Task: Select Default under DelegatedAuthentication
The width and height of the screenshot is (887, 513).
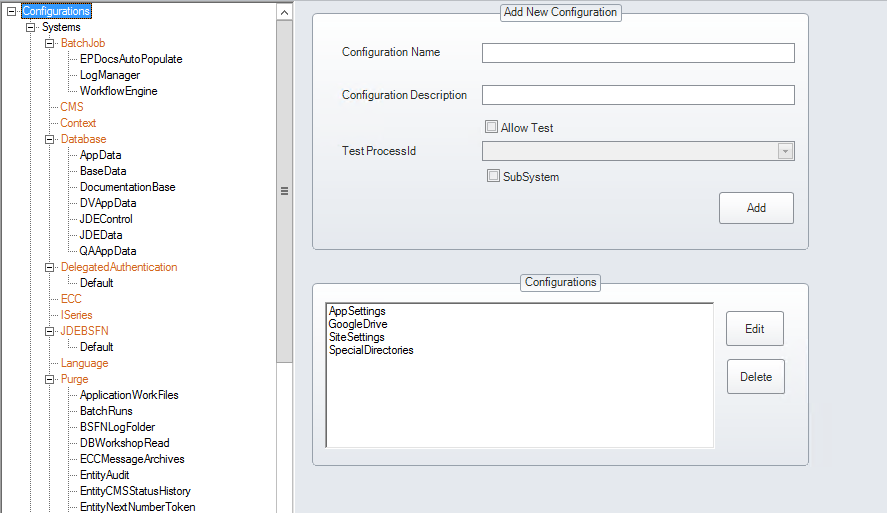Action: click(96, 283)
